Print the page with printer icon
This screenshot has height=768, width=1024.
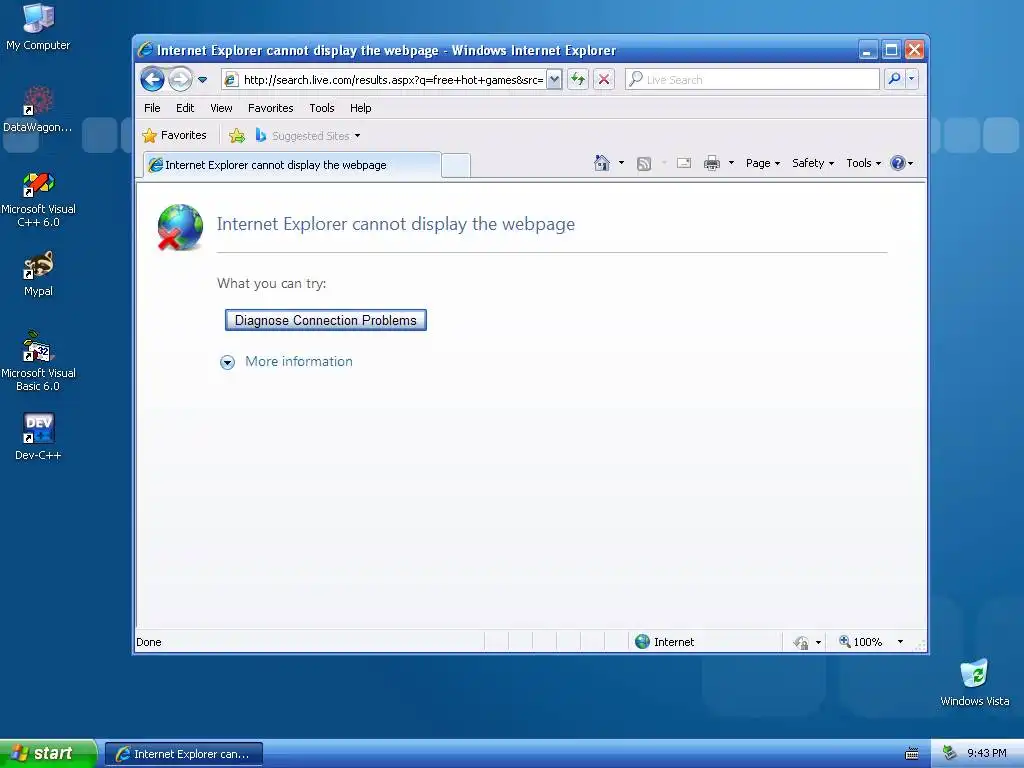click(712, 163)
